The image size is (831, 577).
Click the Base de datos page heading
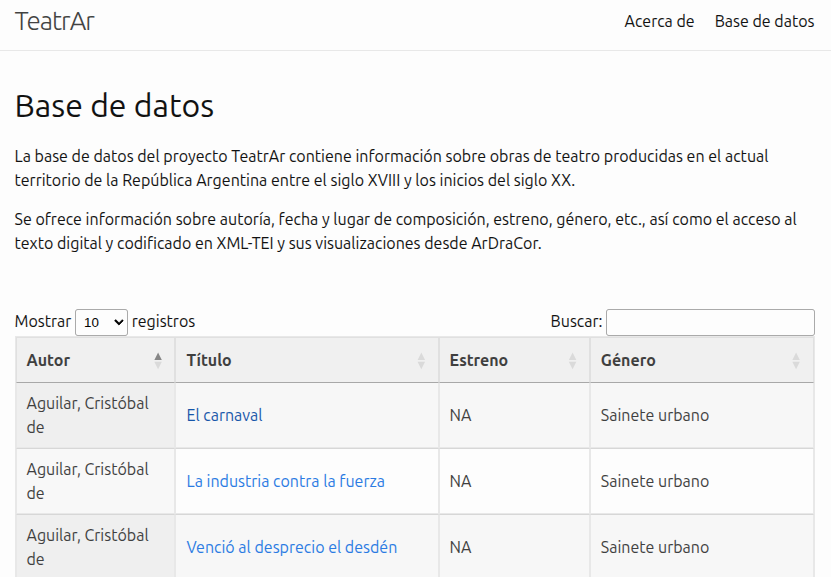[x=114, y=106]
